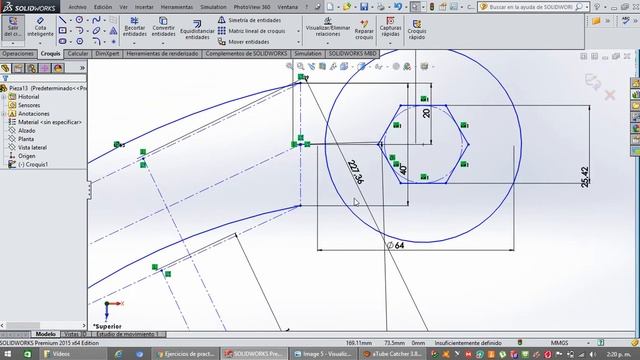Click Reparar croquis tool

(x=364, y=29)
